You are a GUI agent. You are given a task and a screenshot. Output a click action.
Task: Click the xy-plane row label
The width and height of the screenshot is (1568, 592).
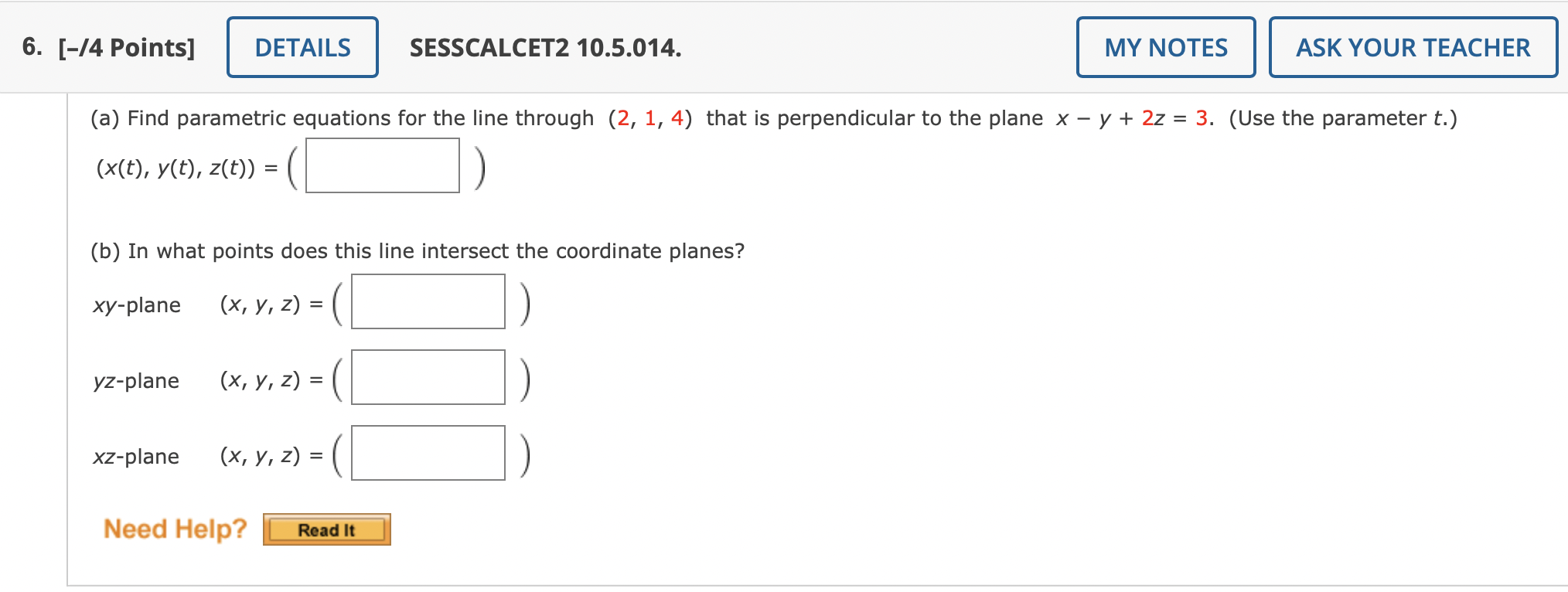tap(136, 305)
